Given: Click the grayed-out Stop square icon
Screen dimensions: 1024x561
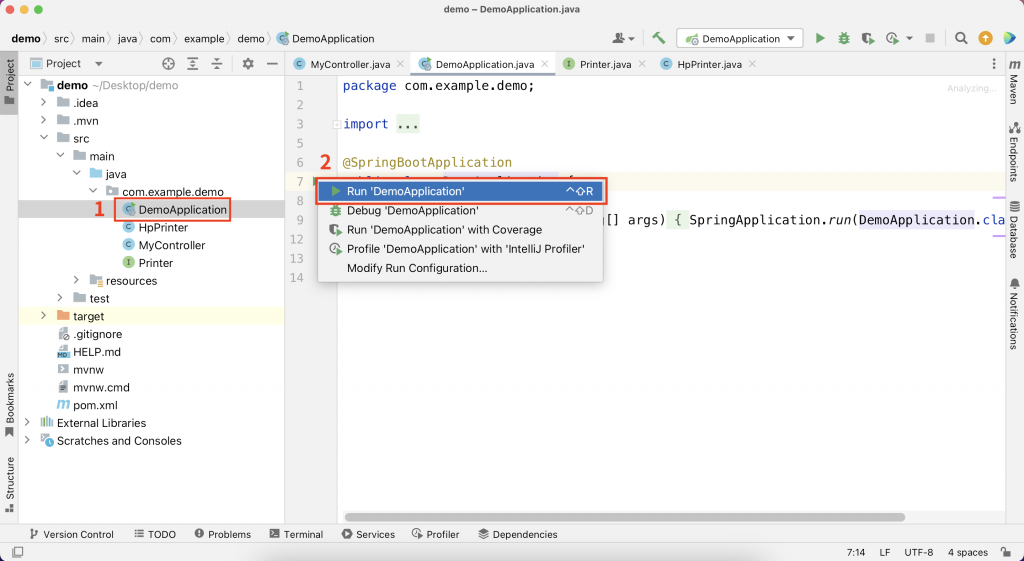Looking at the screenshot, I should [x=931, y=39].
